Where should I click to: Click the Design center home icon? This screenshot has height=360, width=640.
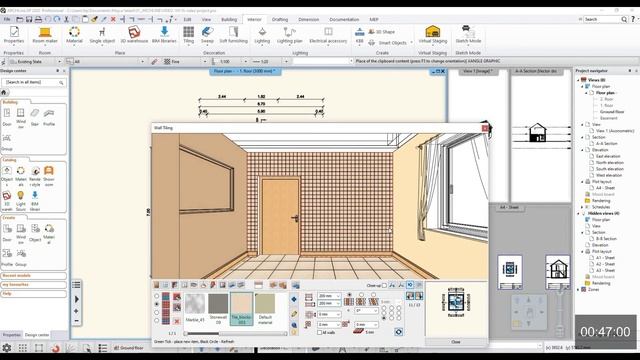[4, 92]
